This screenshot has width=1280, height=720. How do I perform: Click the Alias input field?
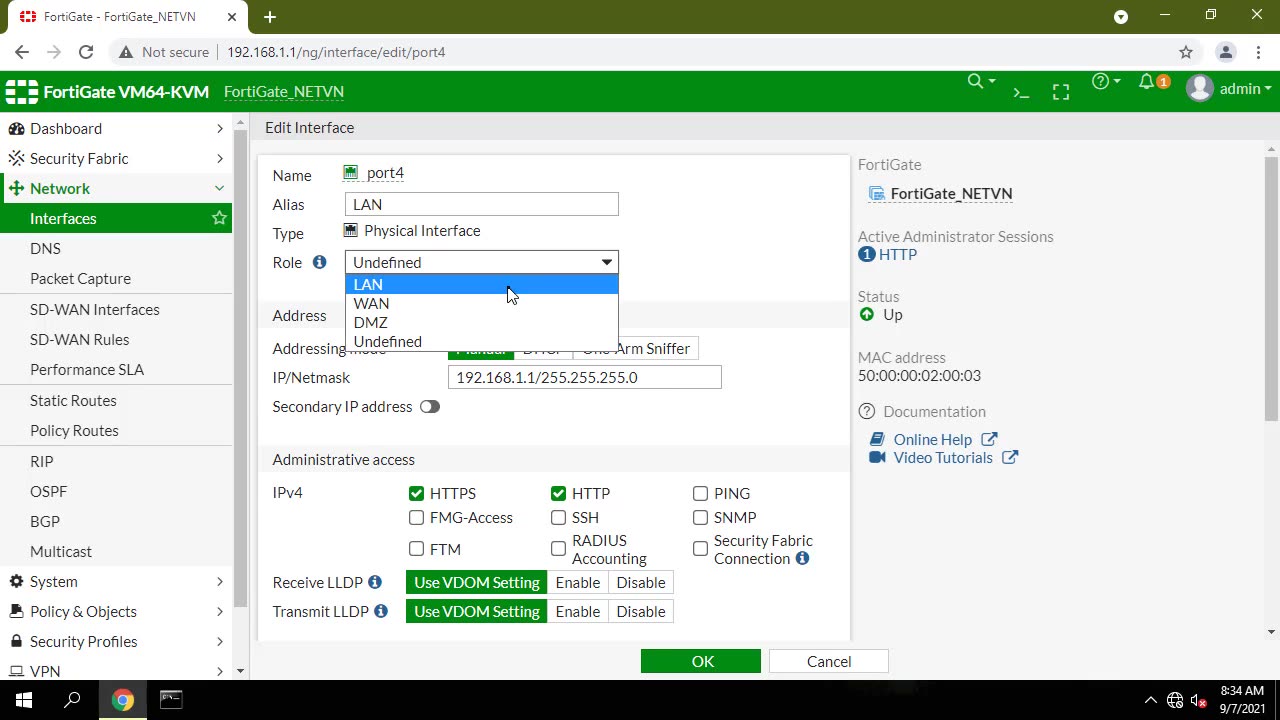point(482,204)
